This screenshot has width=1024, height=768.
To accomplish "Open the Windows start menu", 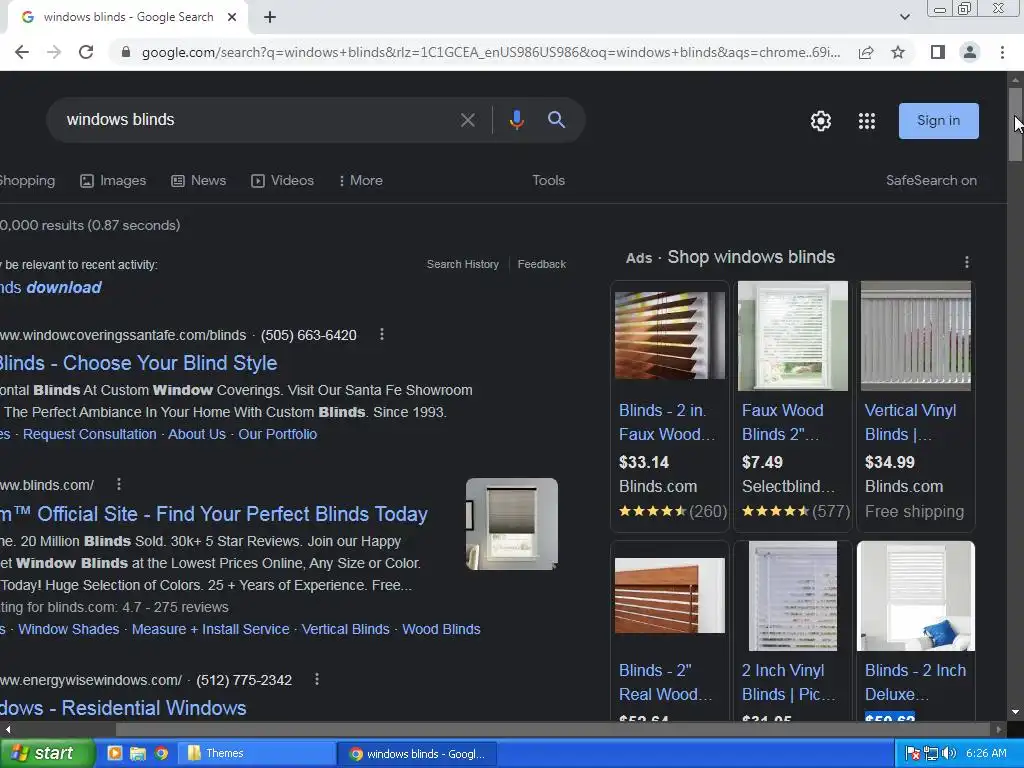I will [46, 754].
